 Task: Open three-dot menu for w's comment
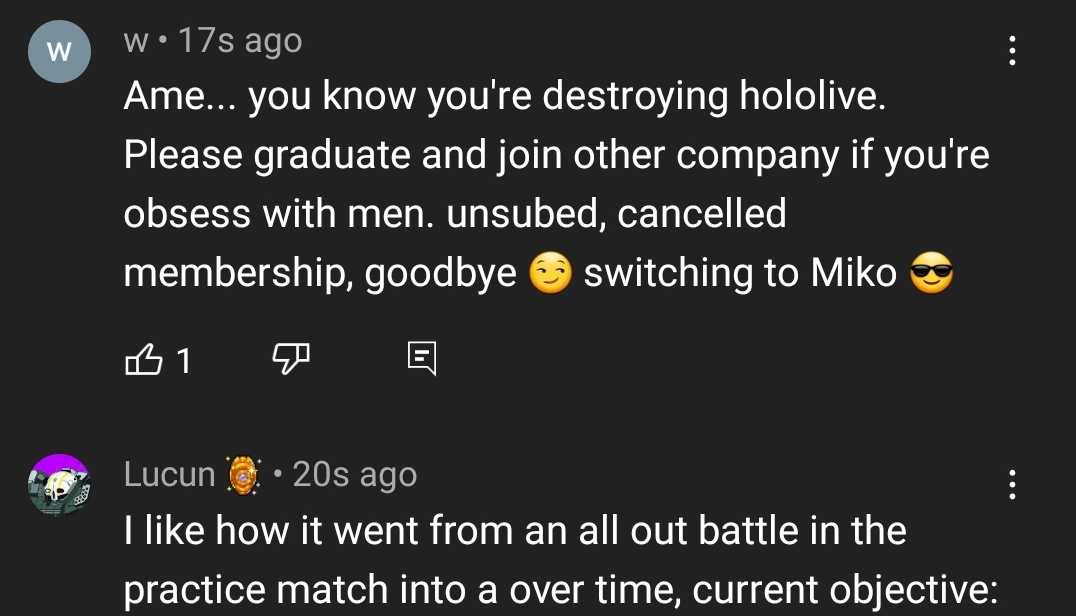tap(1012, 51)
